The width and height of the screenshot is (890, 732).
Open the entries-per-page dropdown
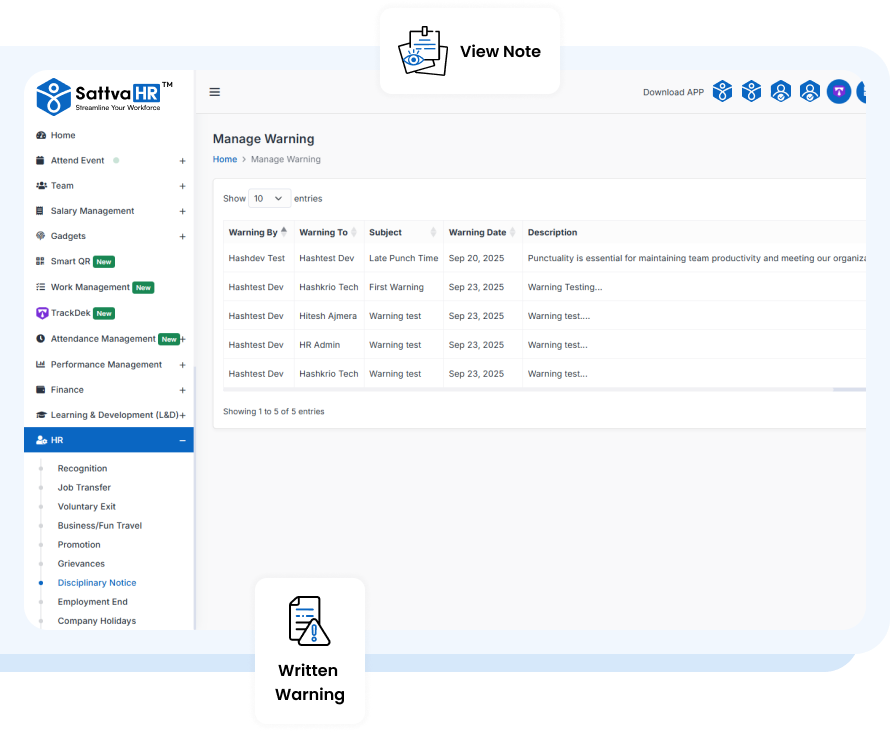(269, 198)
